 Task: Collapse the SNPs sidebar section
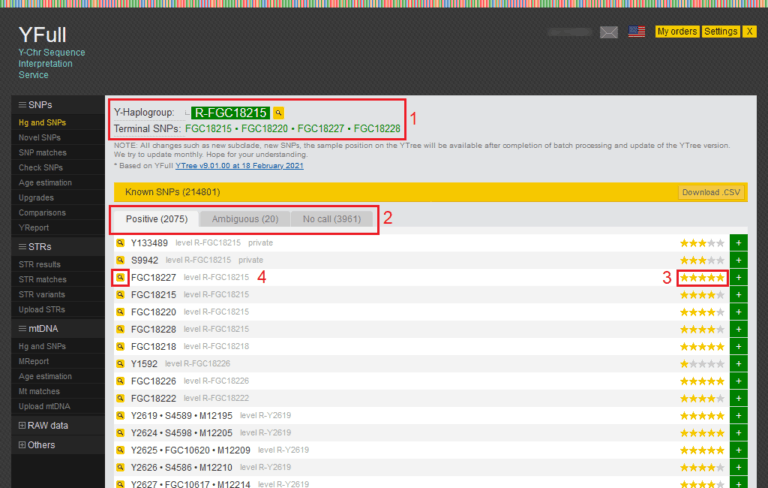pyautogui.click(x=40, y=104)
